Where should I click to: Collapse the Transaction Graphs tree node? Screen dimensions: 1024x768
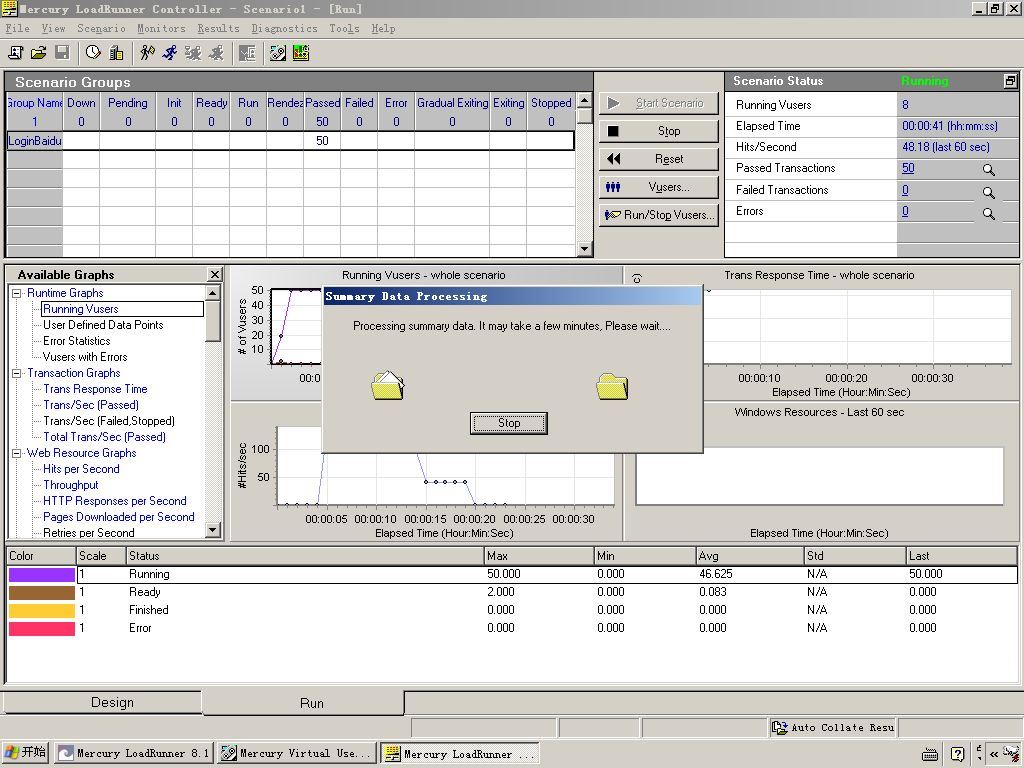coord(17,374)
